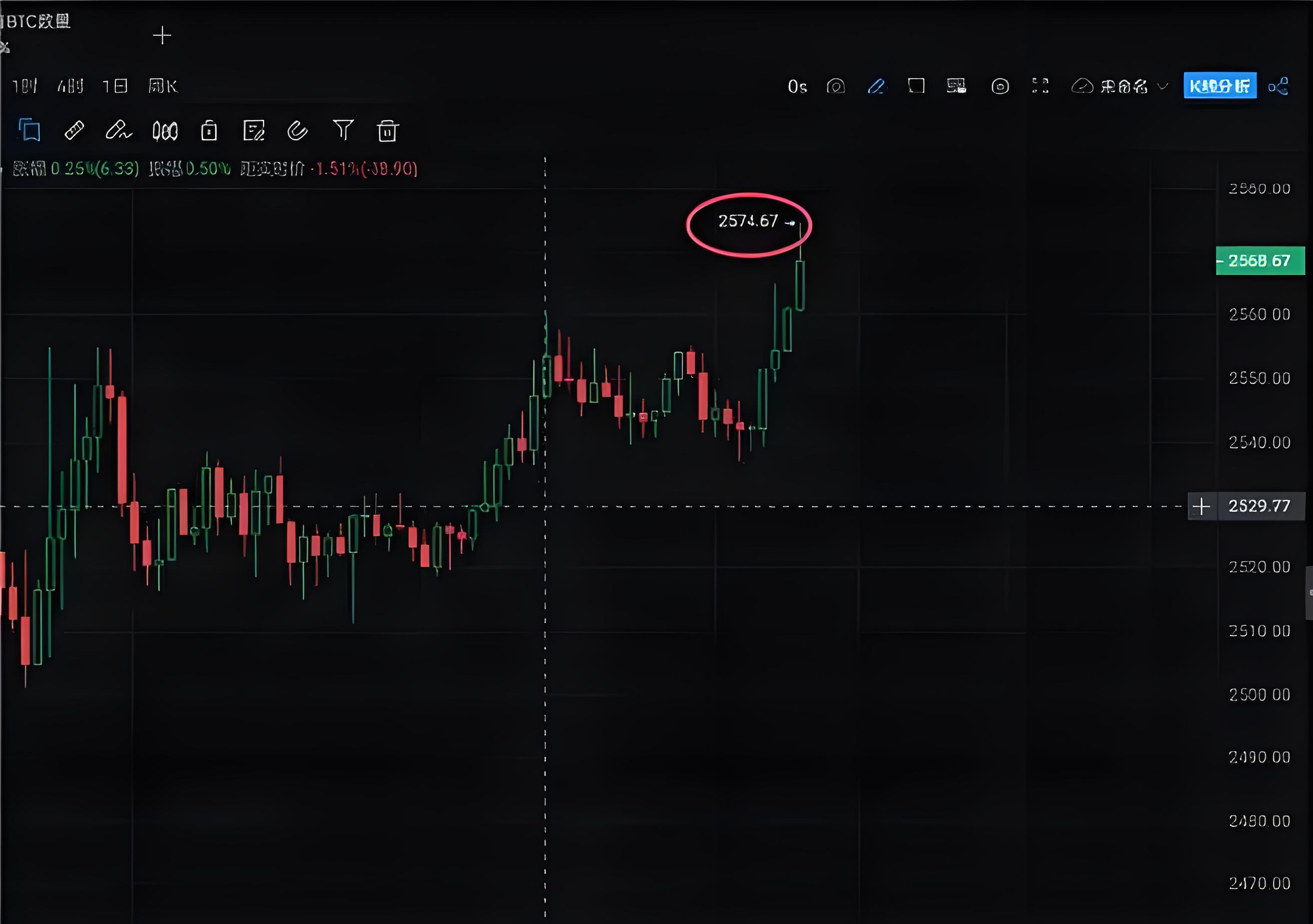This screenshot has width=1313, height=924.
Task: Click the 2529.77 crosshair price label
Action: tap(1260, 506)
